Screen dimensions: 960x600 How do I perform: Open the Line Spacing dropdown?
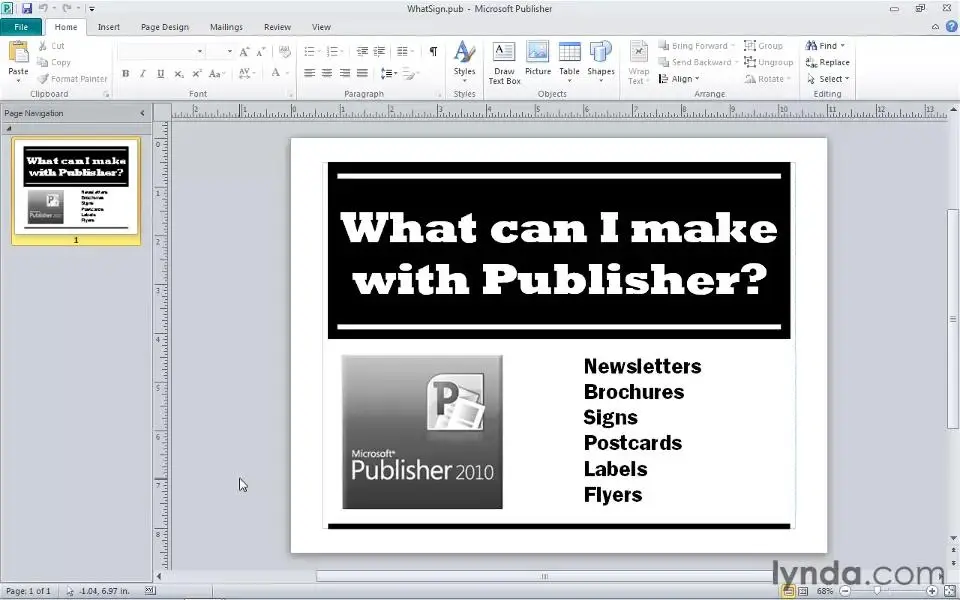[x=389, y=73]
